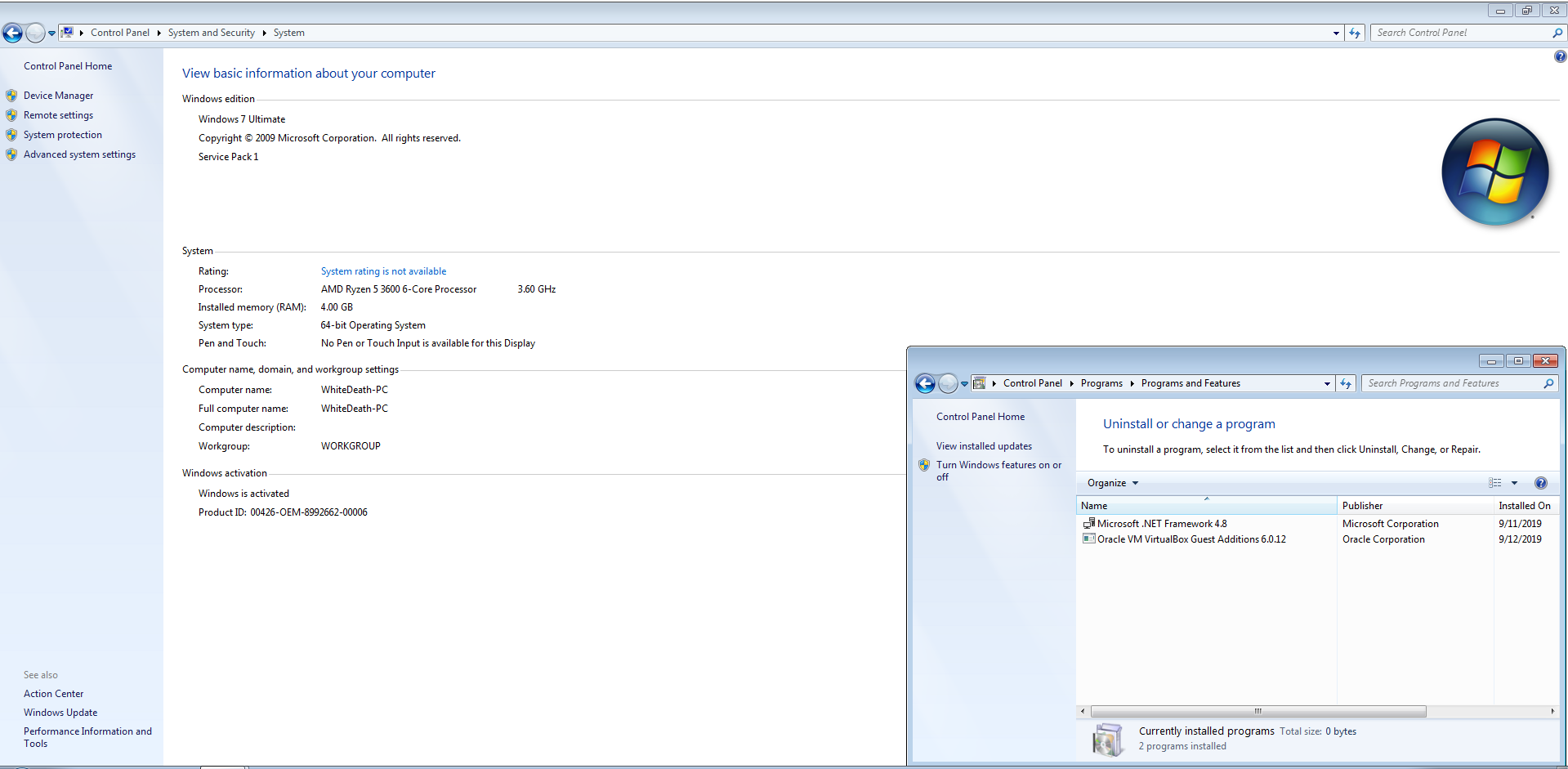Open Help in Programs and Features
Viewport: 1568px width, 769px height.
pyautogui.click(x=1541, y=483)
